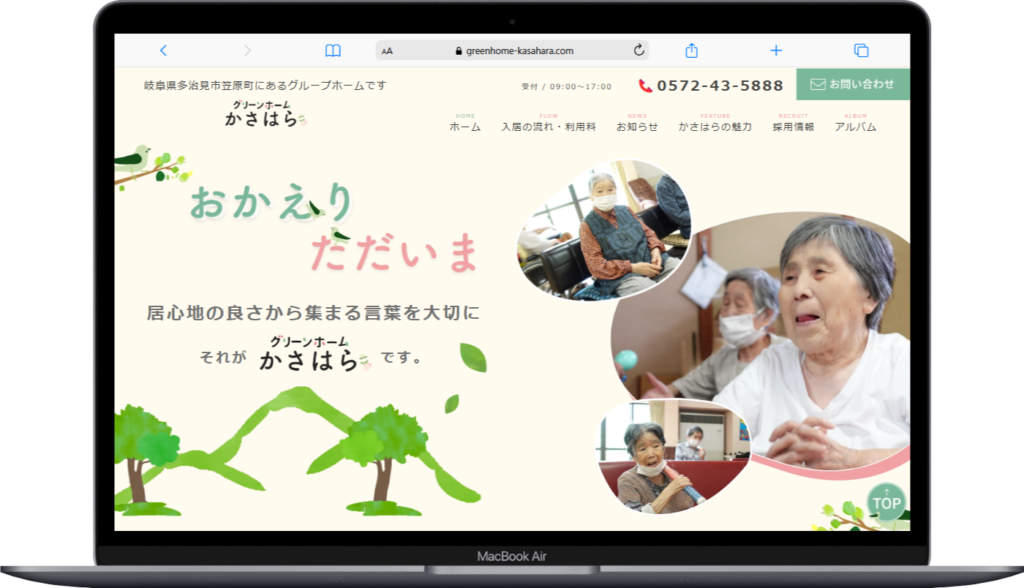Click the large photo of the woman in white
1024x588 pixels.
pos(761,340)
